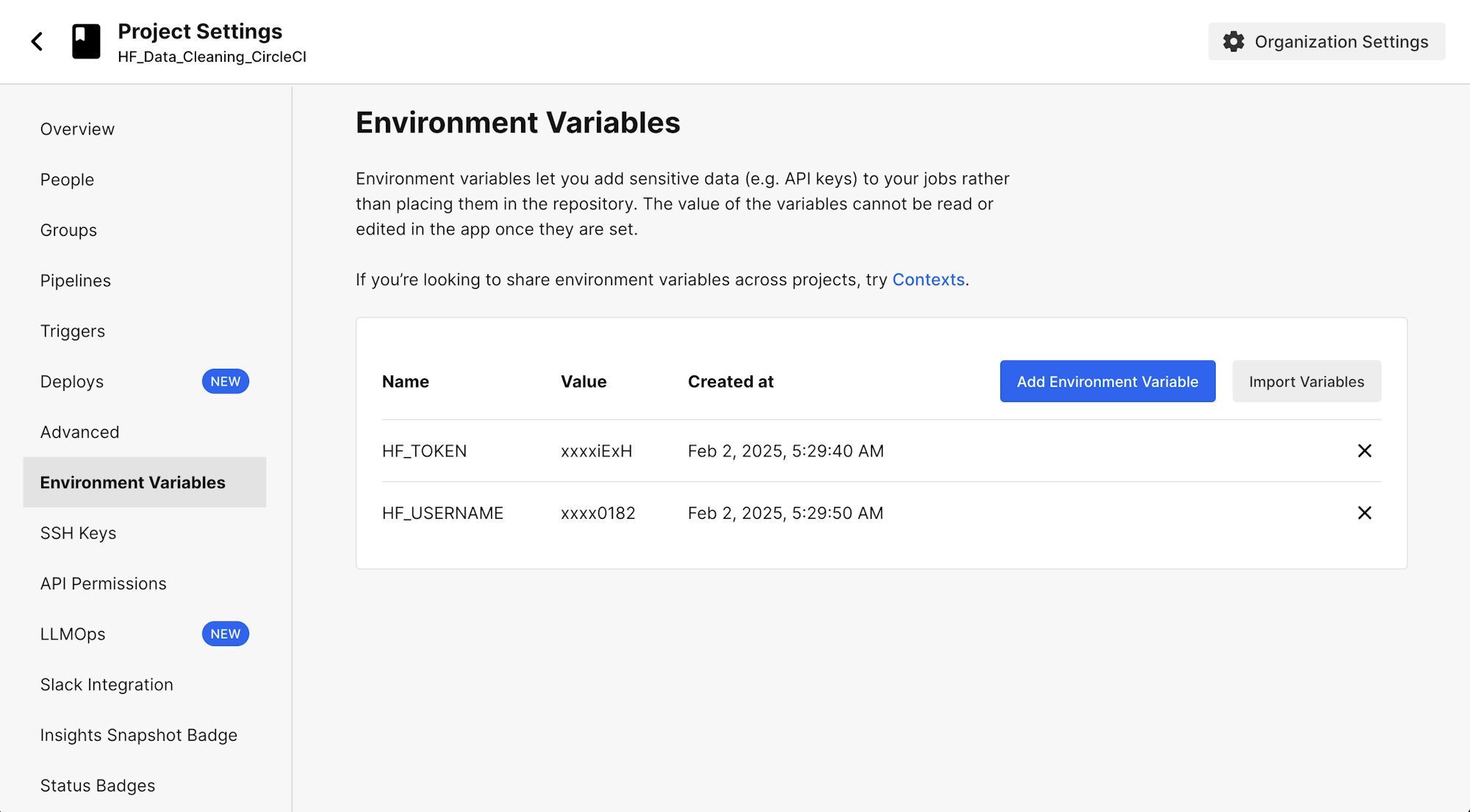Open the Status Badges section
1470x812 pixels.
(x=97, y=785)
